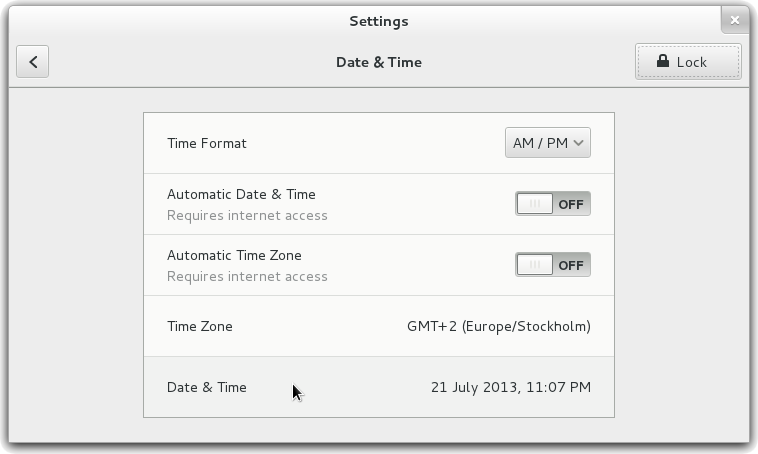Click 21 July 2013, 11:07 PM value
Screen dimensions: 758x454
click(x=511, y=387)
